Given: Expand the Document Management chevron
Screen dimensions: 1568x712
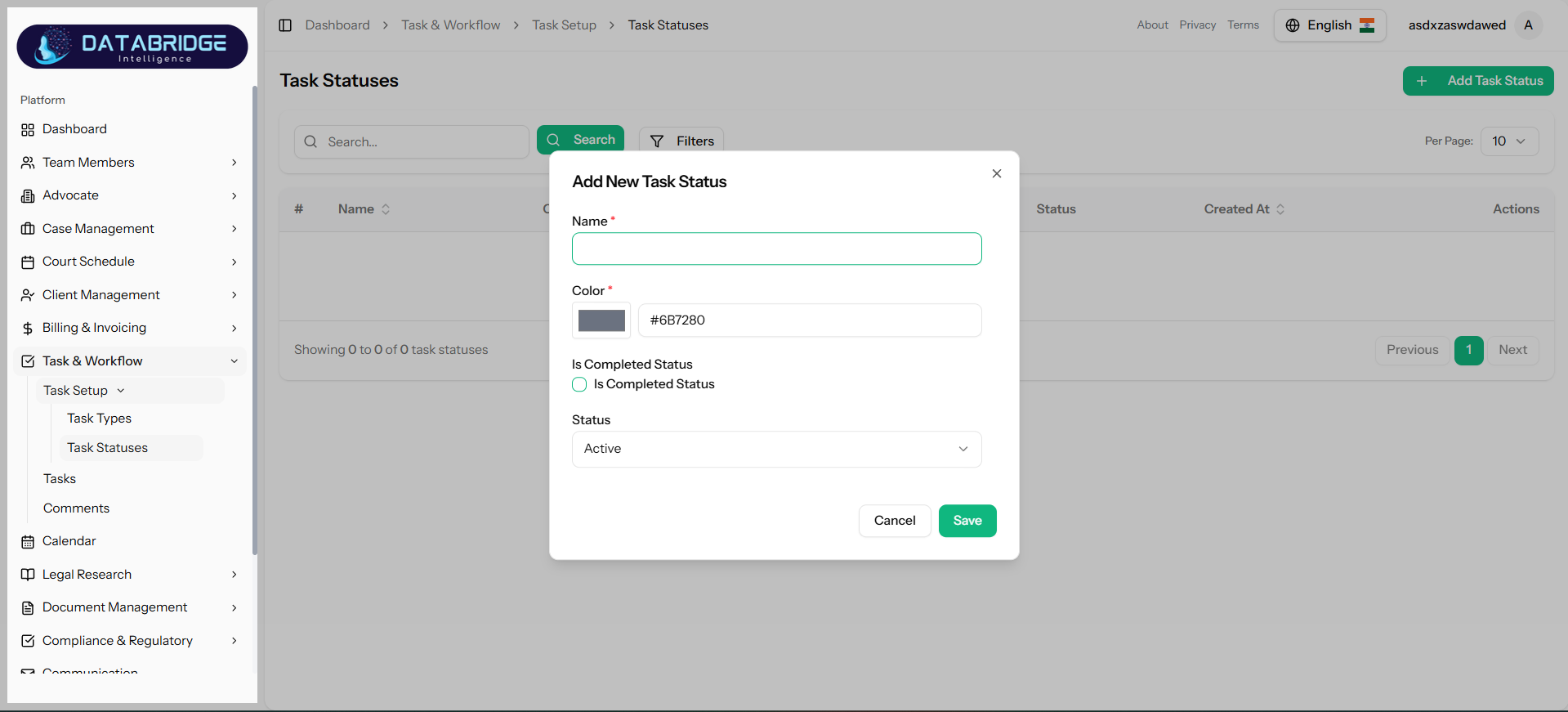Looking at the screenshot, I should [235, 607].
